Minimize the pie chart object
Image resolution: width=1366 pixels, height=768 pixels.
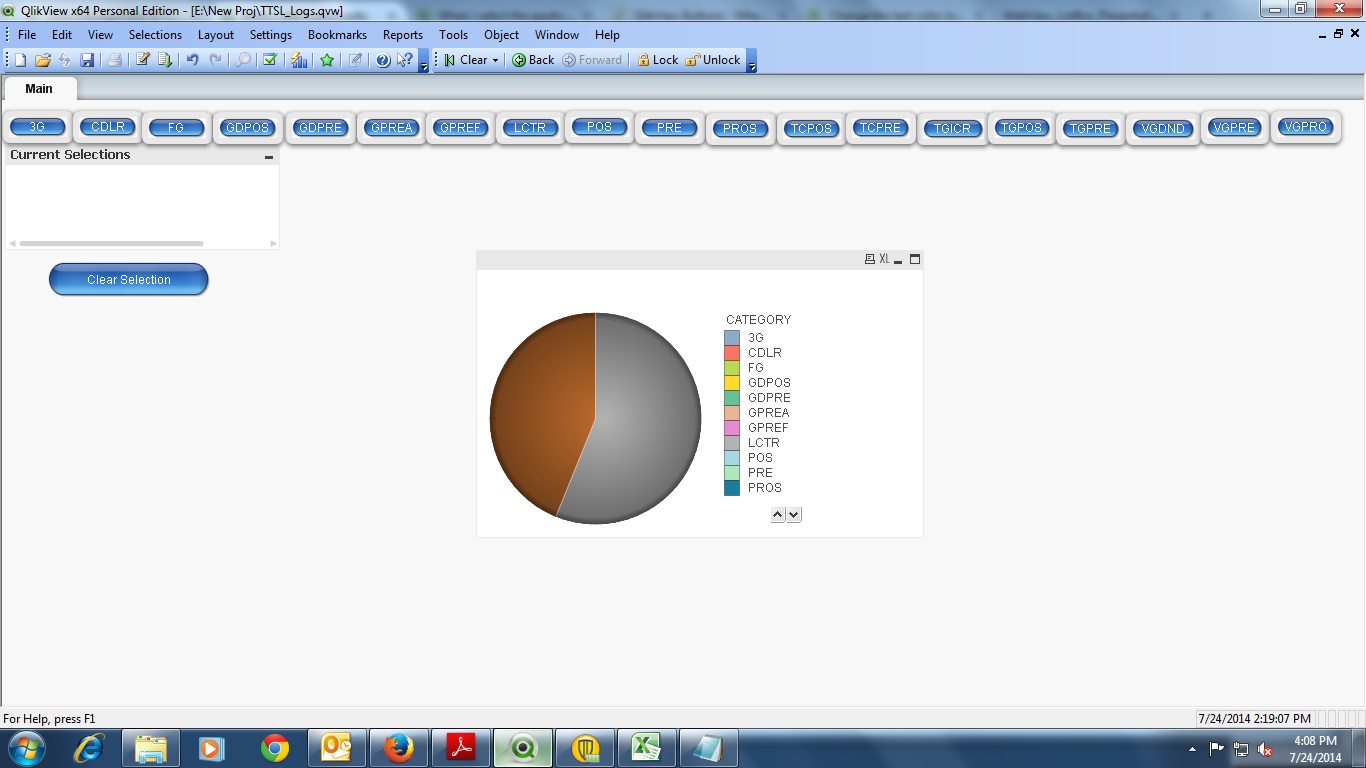(898, 259)
